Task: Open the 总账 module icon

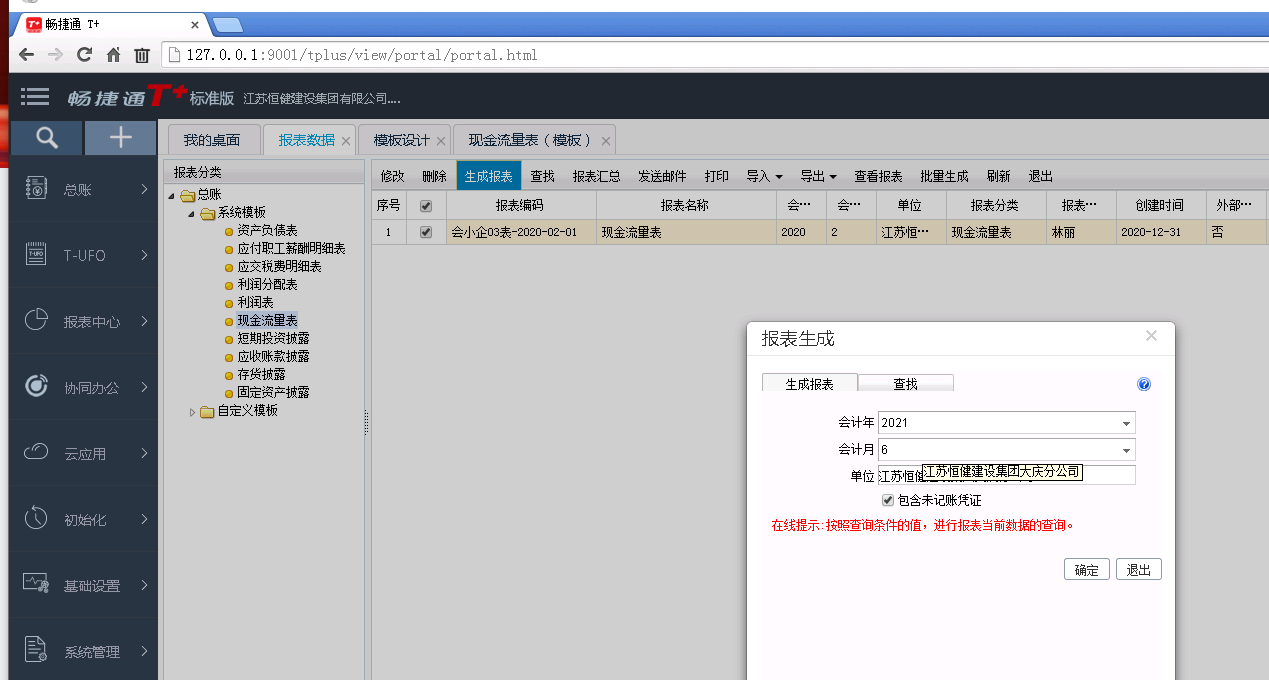Action: (37, 189)
